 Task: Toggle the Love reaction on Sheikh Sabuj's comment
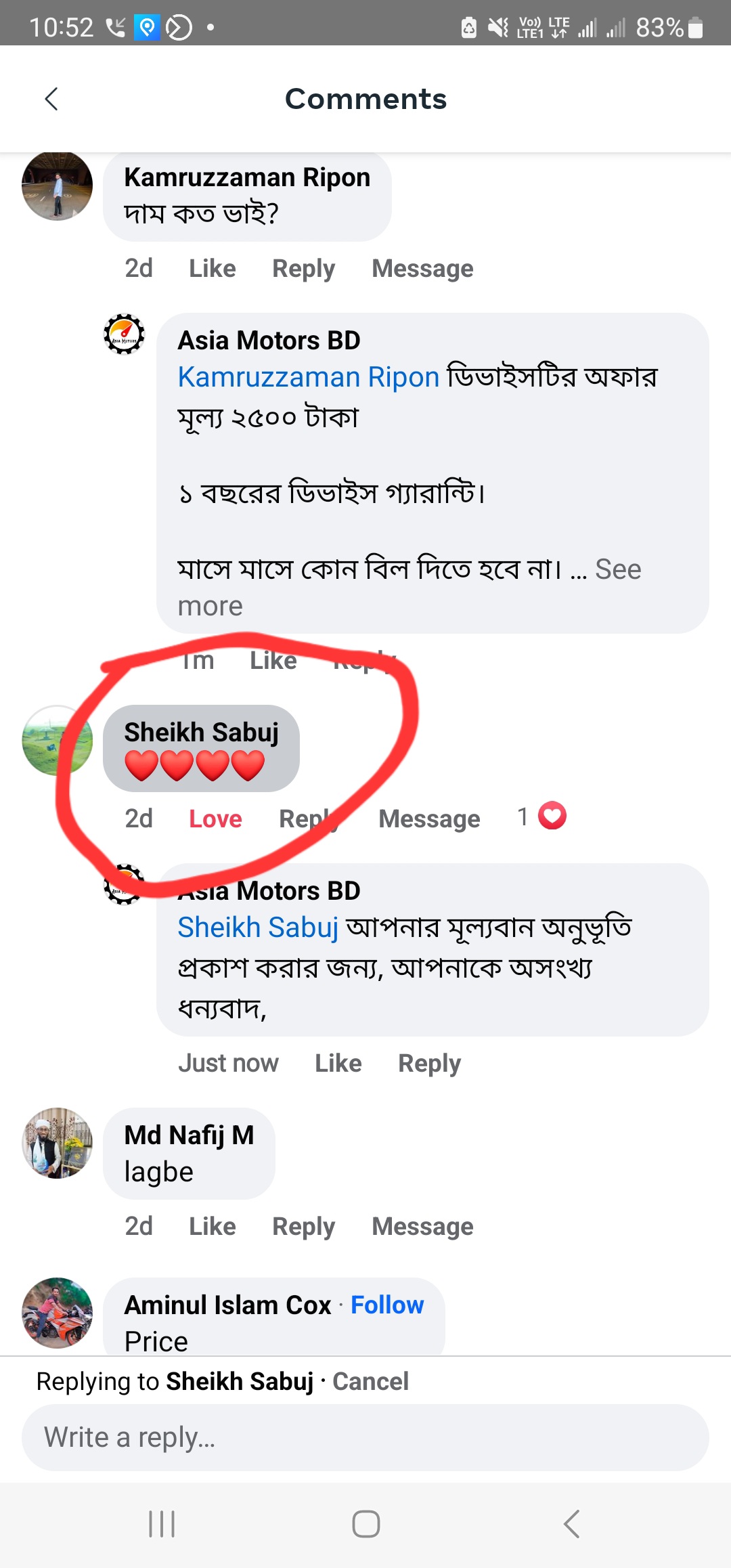coord(215,819)
